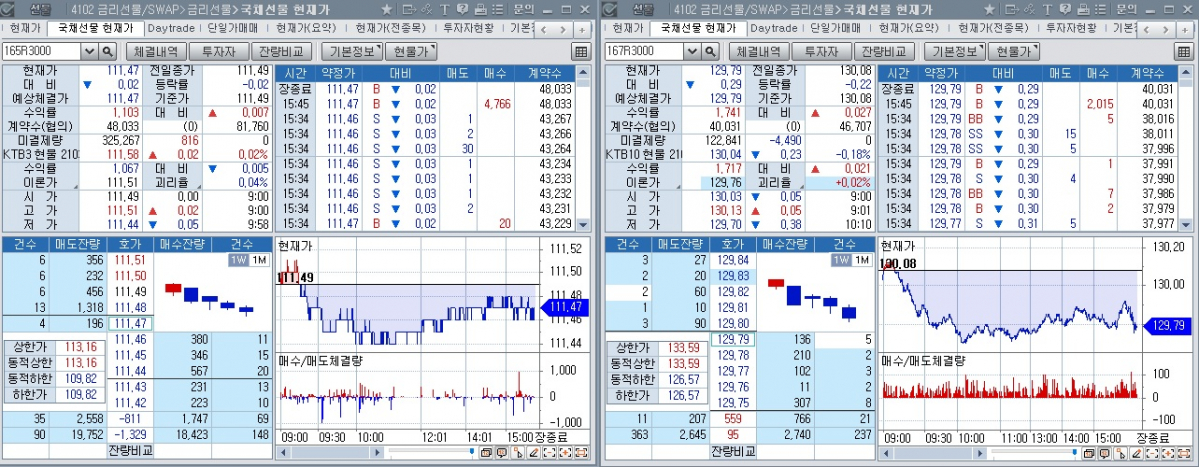The height and width of the screenshot is (467, 1199).
Task: Search symbol with magnifier next to 165R3000
Action: click(x=108, y=51)
